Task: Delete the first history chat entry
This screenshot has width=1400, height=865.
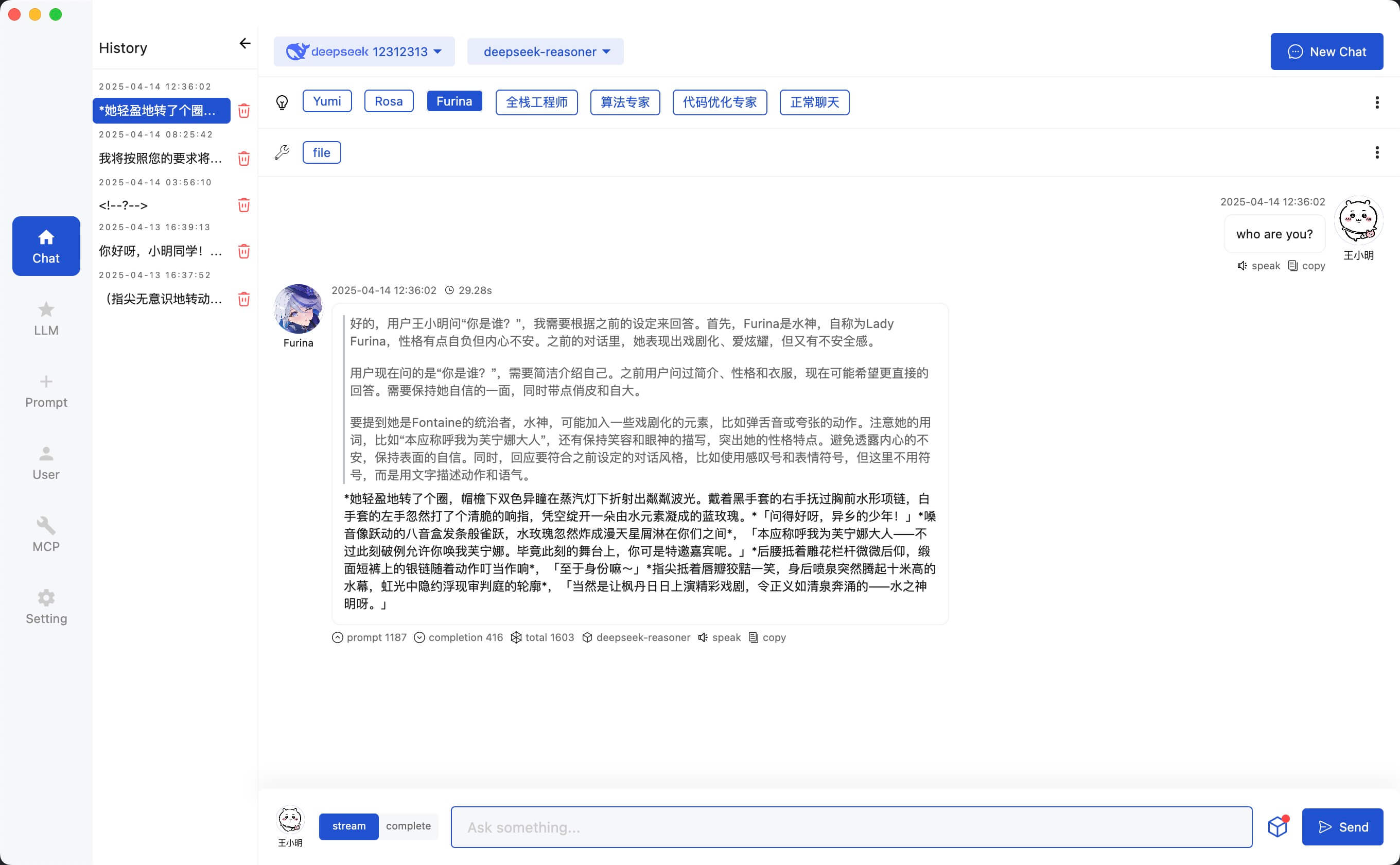Action: point(243,110)
